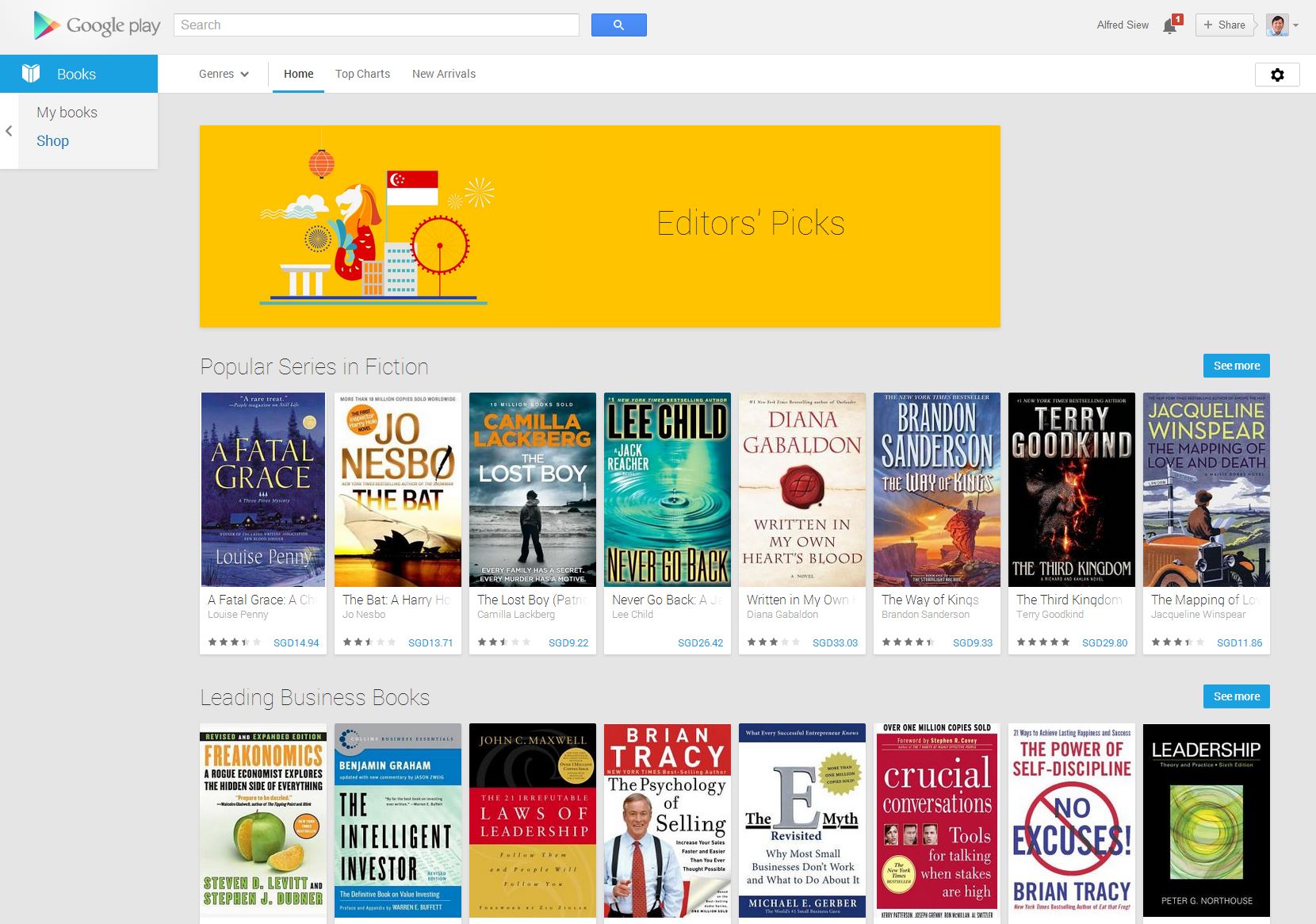Click SGD14.94 price for A Fatal Grace
The height and width of the screenshot is (924, 1316).
tap(296, 643)
